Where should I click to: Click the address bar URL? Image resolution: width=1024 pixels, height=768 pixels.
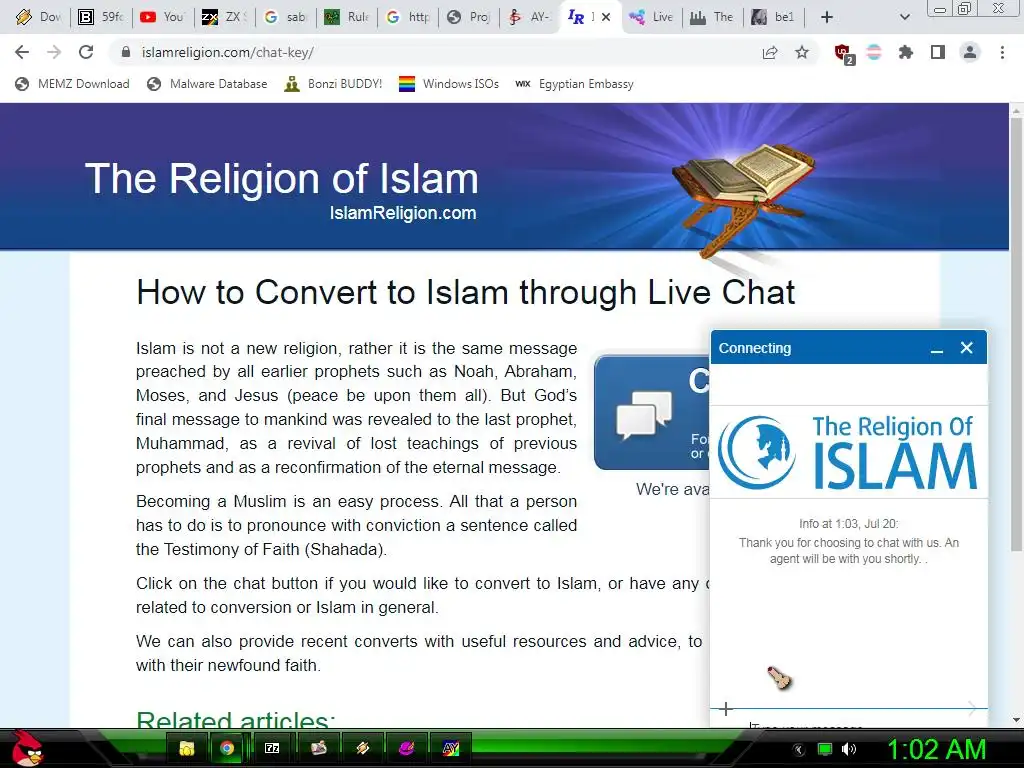227,52
